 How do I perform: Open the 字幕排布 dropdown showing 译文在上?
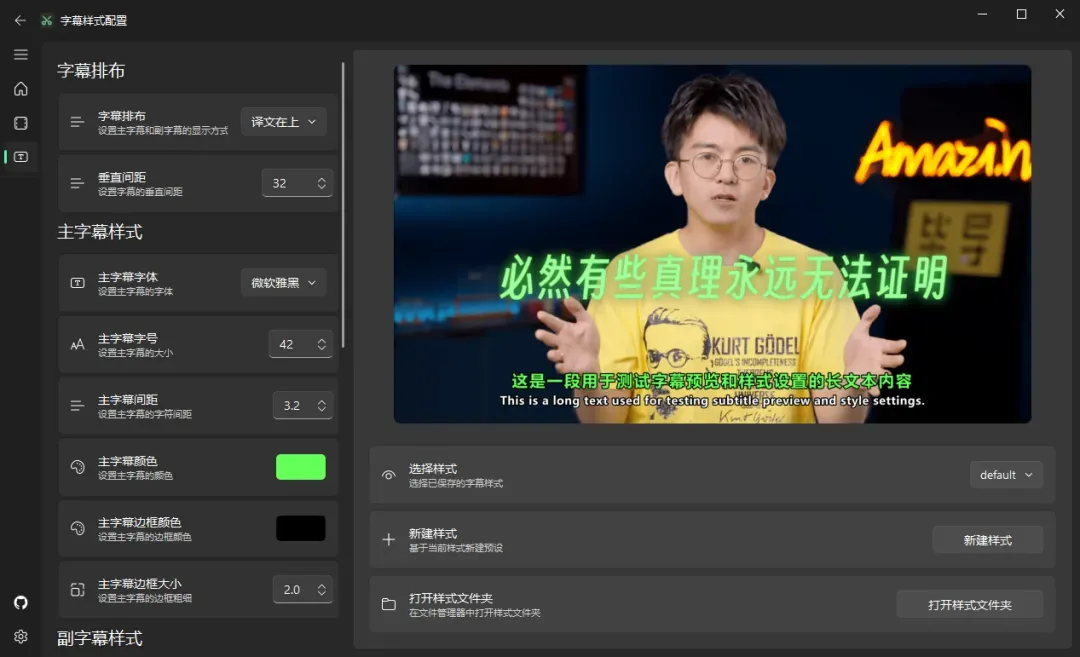point(283,122)
